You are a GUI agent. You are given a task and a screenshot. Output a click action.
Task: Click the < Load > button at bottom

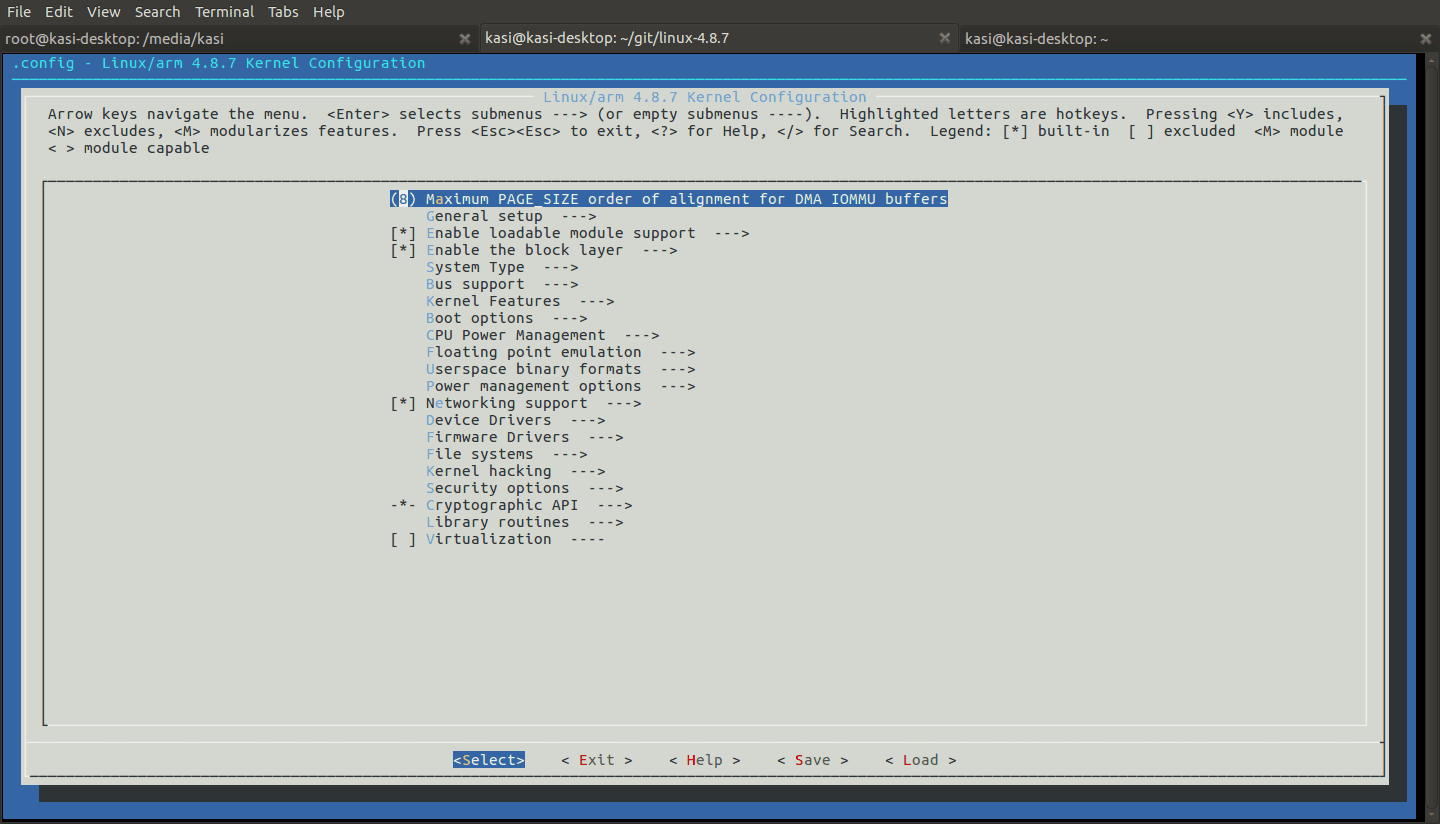[920, 760]
